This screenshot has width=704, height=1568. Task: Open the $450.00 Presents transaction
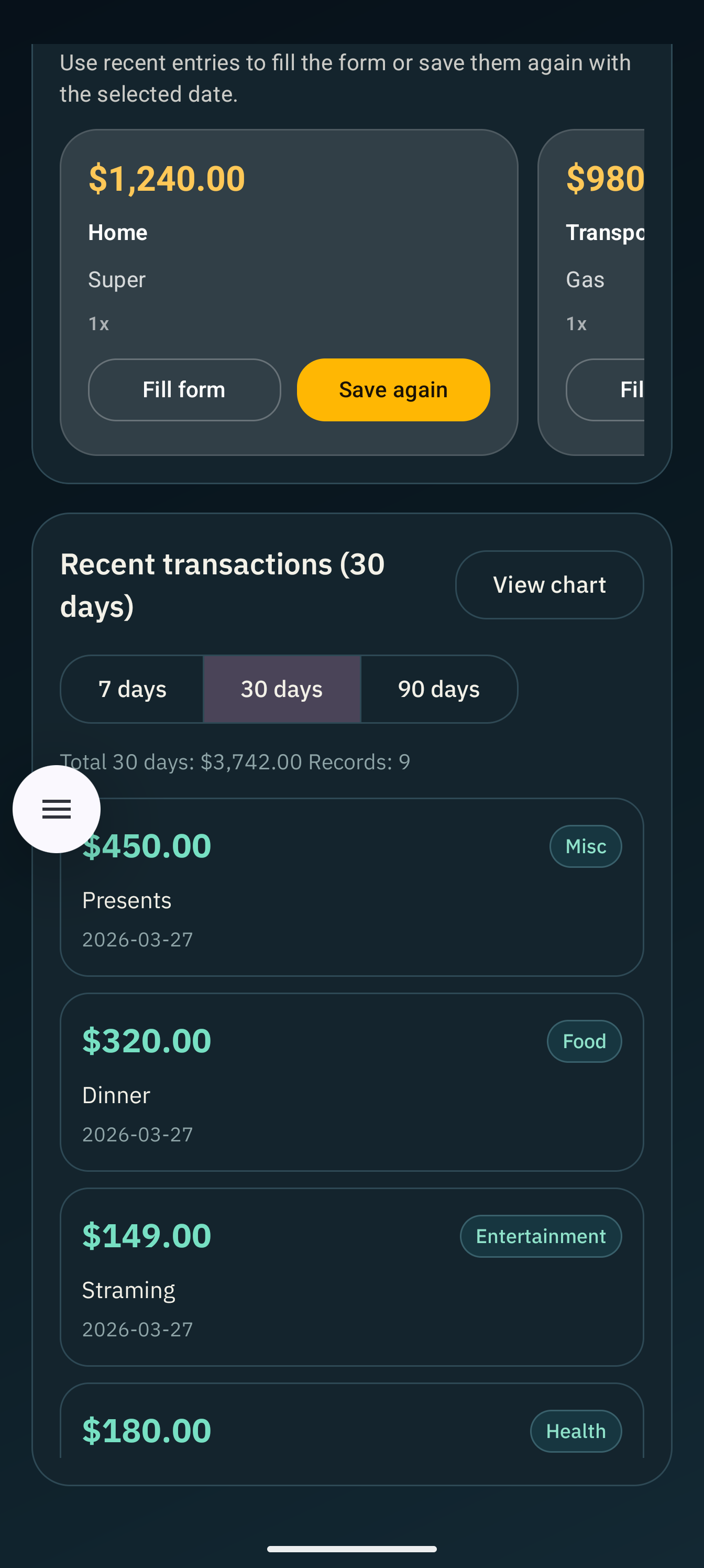[x=351, y=887]
